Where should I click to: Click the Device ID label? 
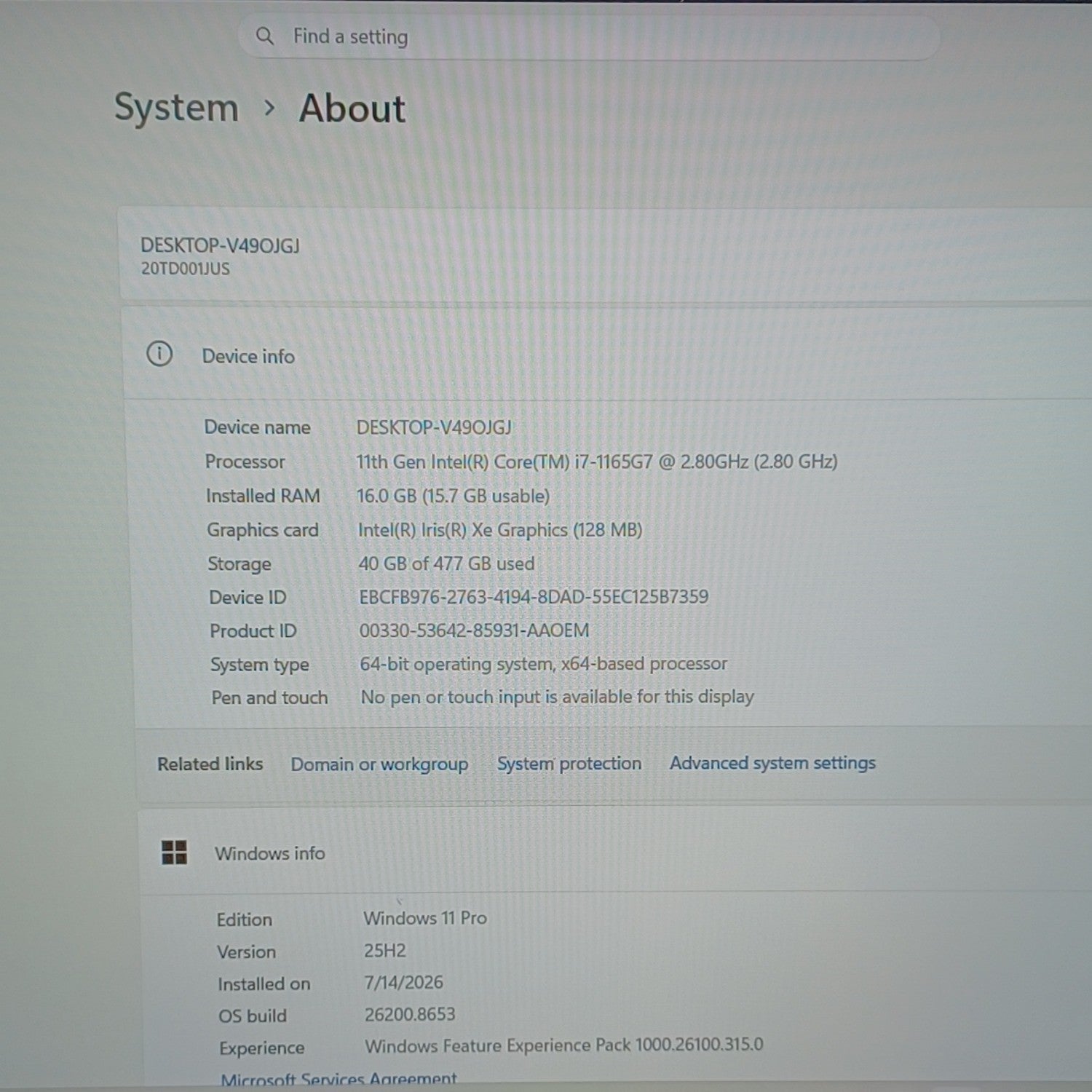click(x=248, y=598)
